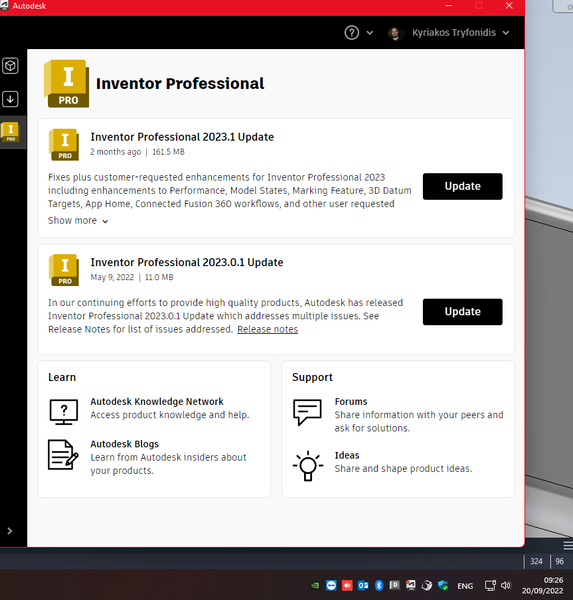Expand the help dropdown chevron
Image resolution: width=573 pixels, height=600 pixels.
(370, 33)
